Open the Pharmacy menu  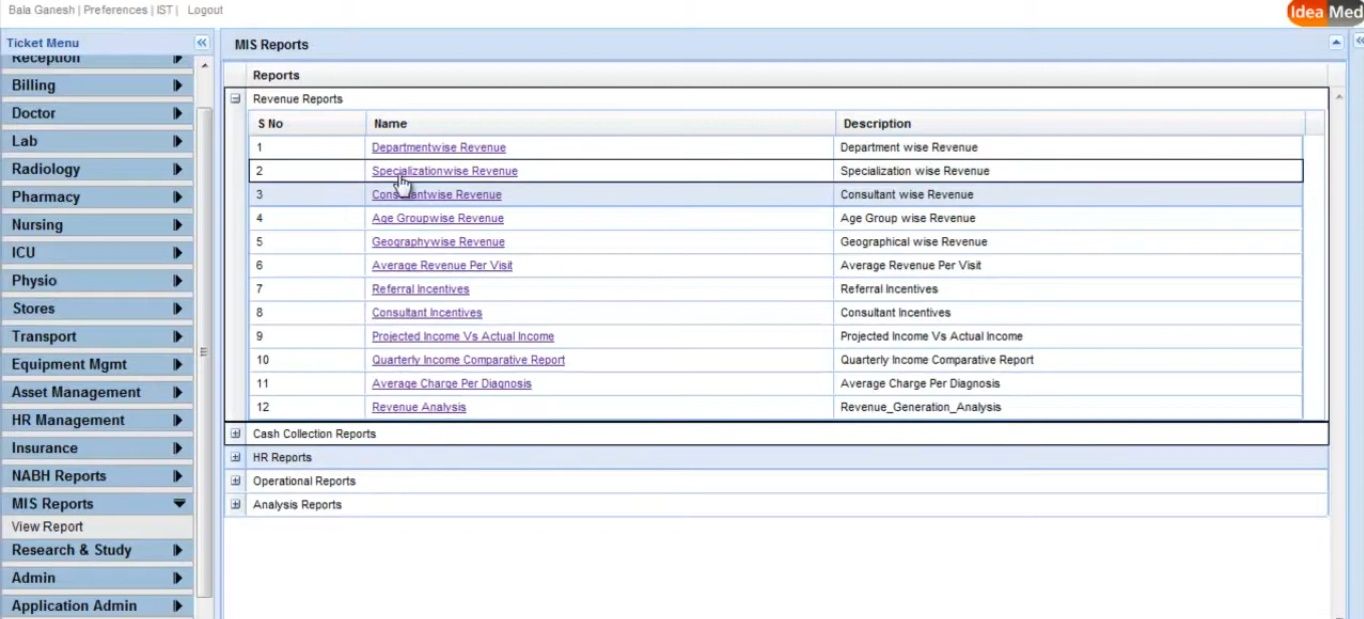point(97,198)
